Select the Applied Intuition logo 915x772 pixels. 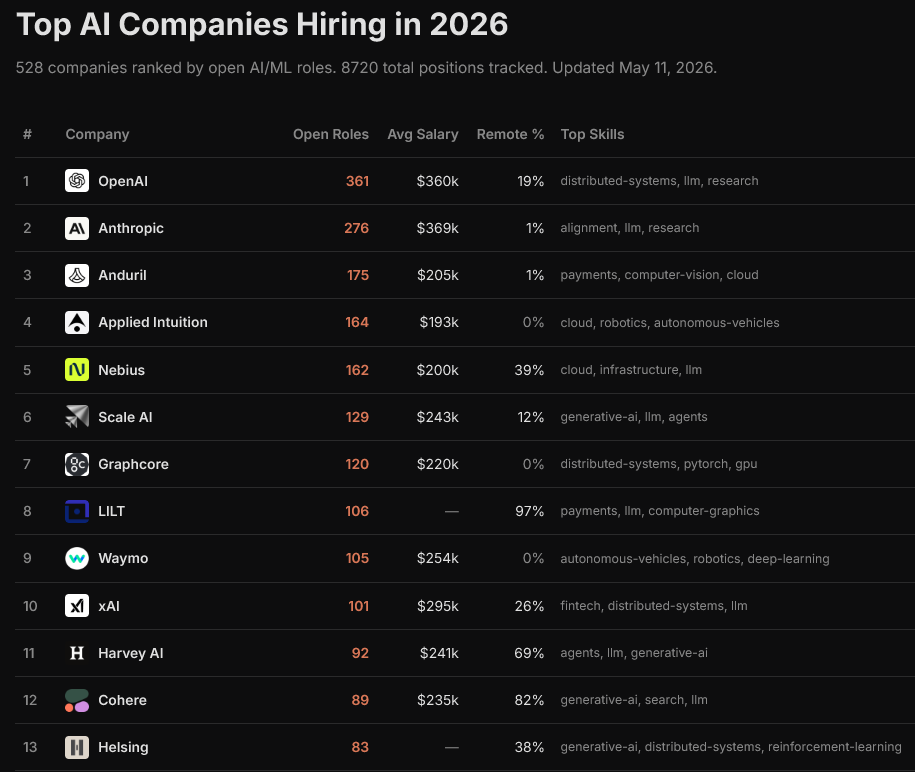click(76, 322)
